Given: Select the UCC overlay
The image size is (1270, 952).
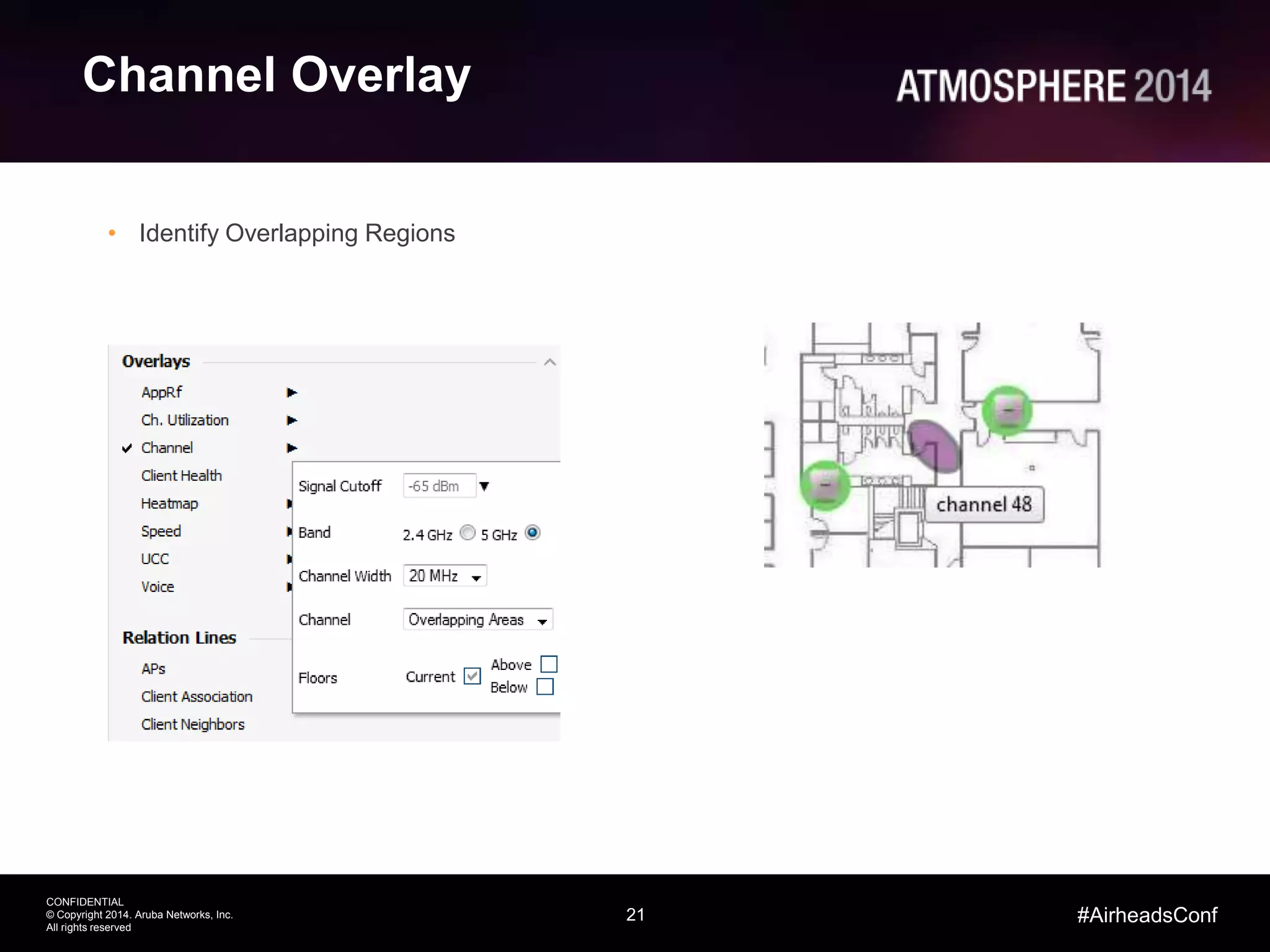Looking at the screenshot, I should pos(155,559).
